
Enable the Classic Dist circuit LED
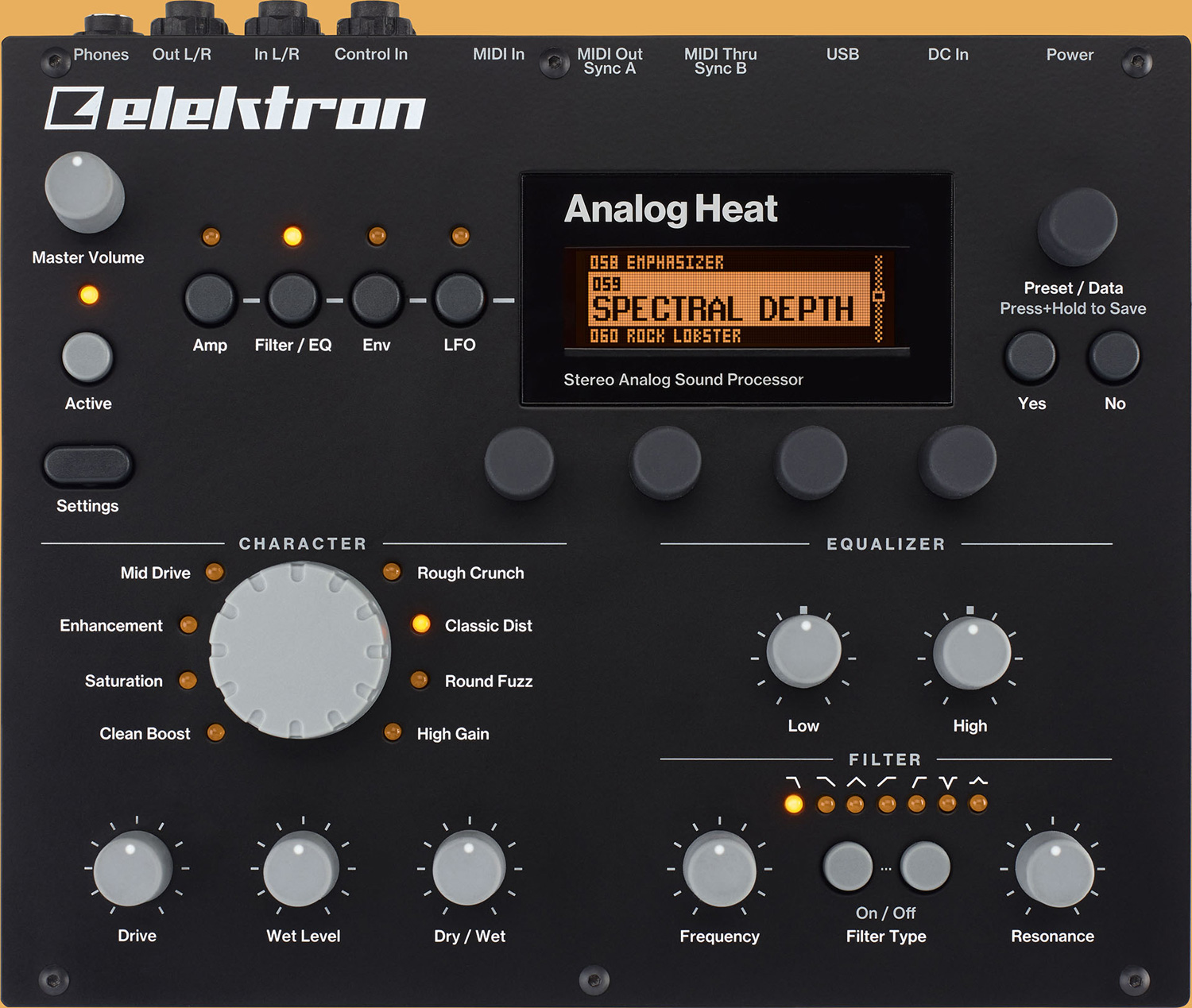pos(421,625)
